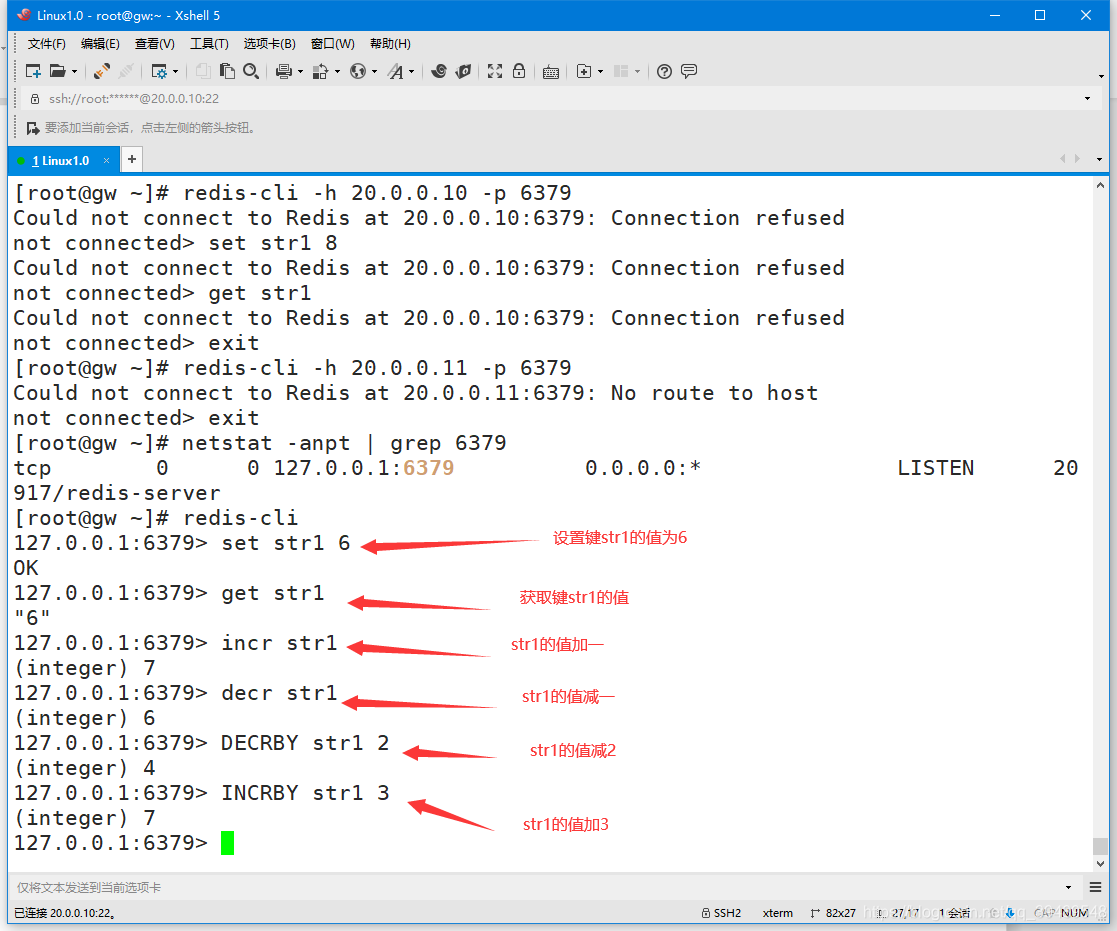Close the Linux1.0 tab
Screen dimensions: 1117x931
(106, 161)
